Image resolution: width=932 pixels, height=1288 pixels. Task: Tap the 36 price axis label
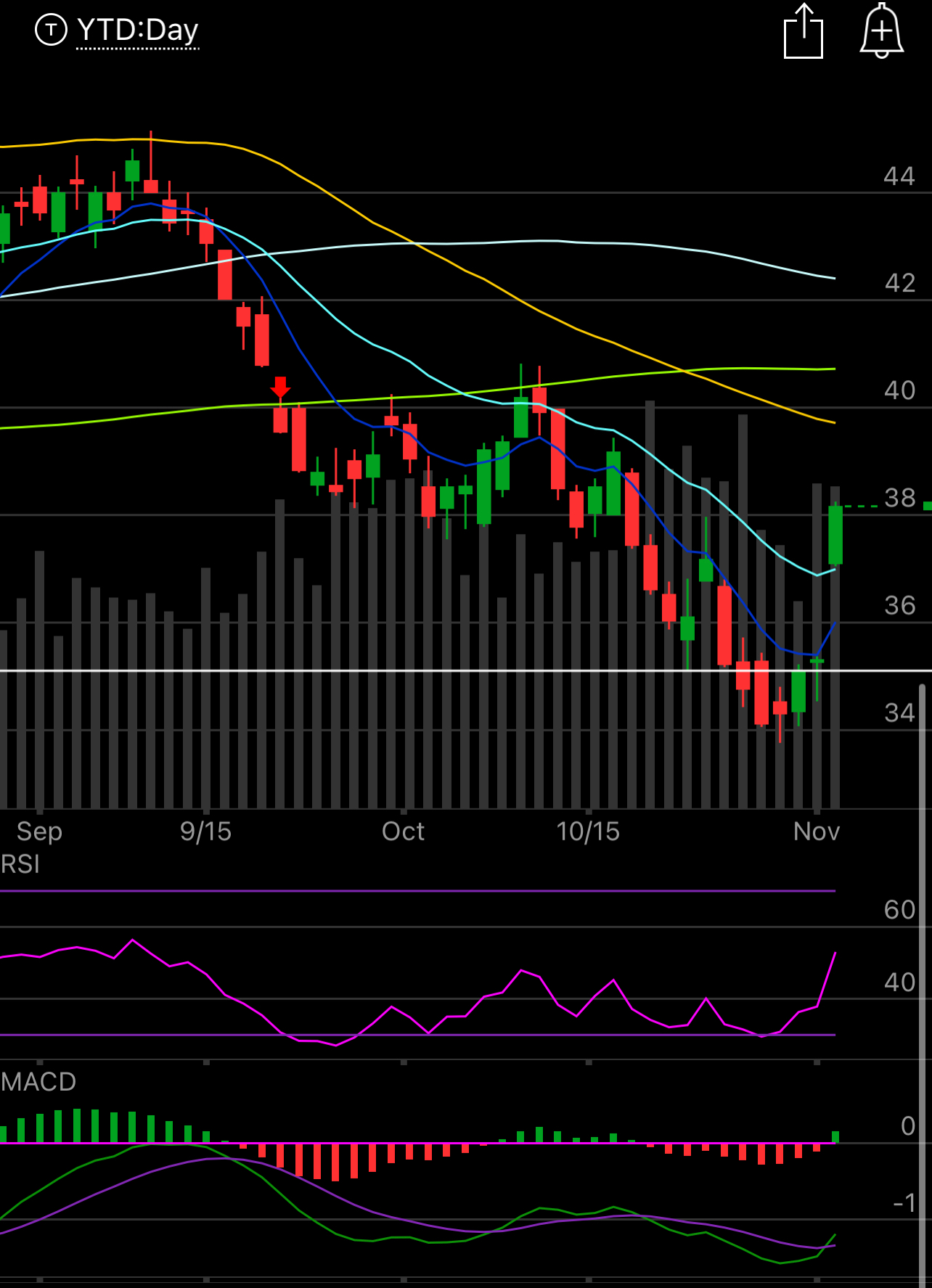click(x=899, y=605)
